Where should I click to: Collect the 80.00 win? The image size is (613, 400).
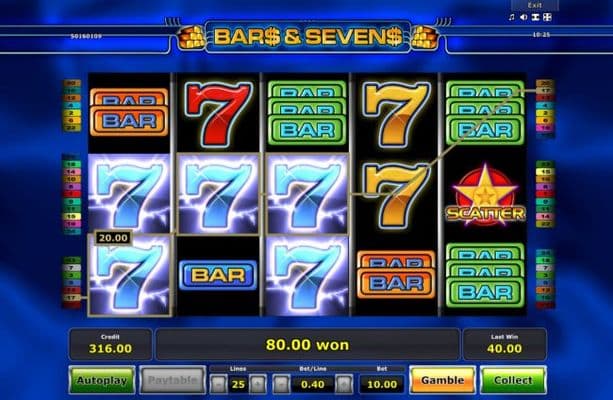(513, 380)
